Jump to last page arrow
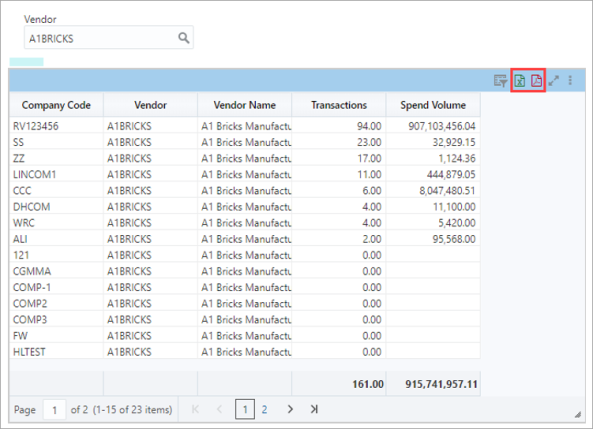 314,409
